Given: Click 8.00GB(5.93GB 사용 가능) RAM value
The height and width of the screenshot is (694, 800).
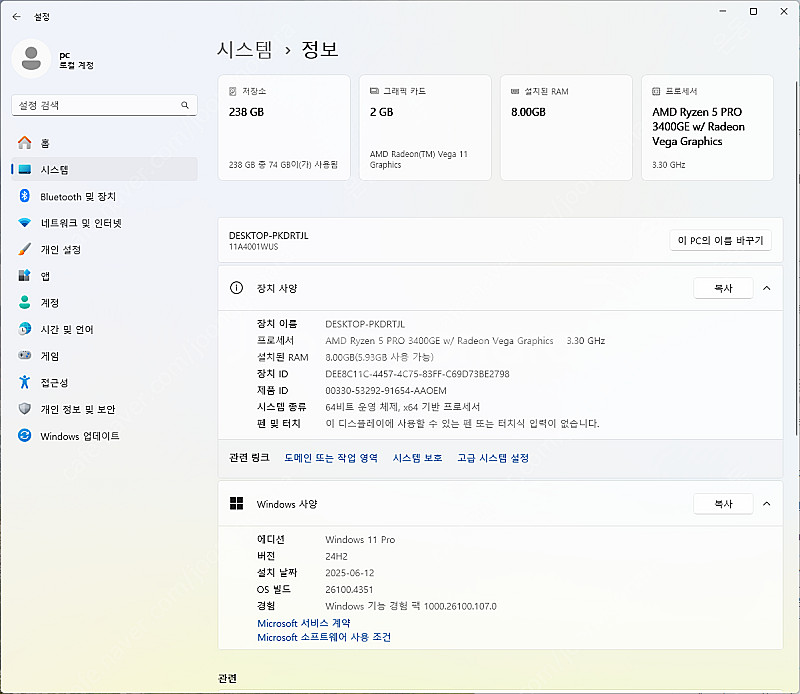Looking at the screenshot, I should [379, 357].
